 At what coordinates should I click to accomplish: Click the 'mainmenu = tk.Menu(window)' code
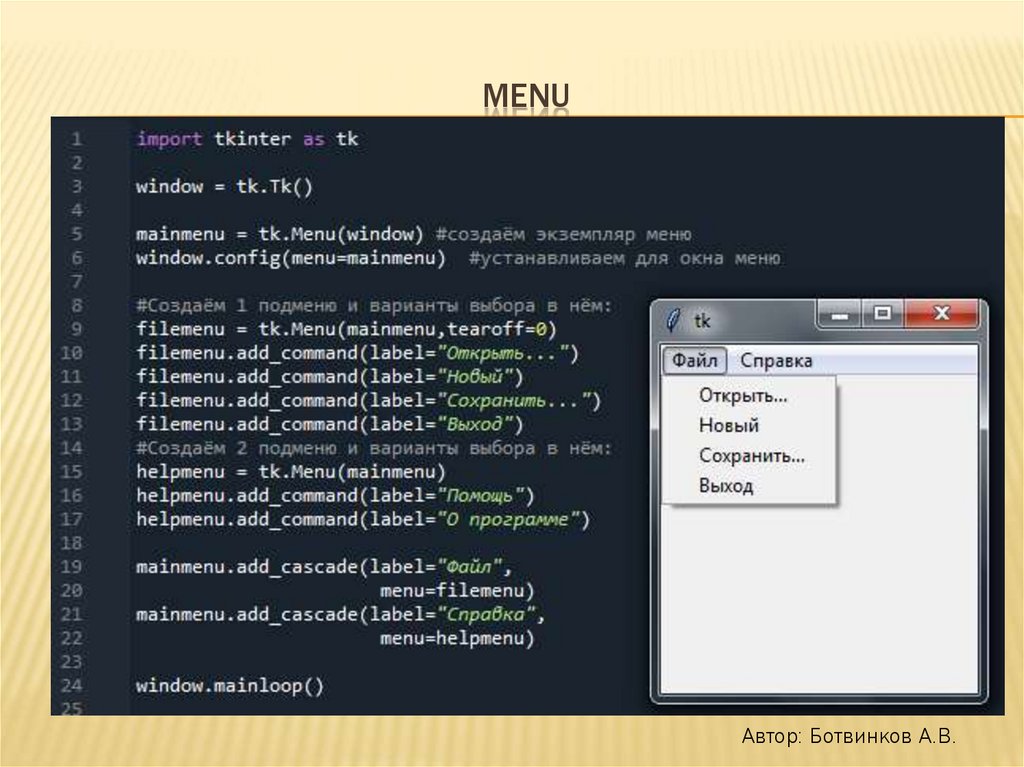[280, 234]
